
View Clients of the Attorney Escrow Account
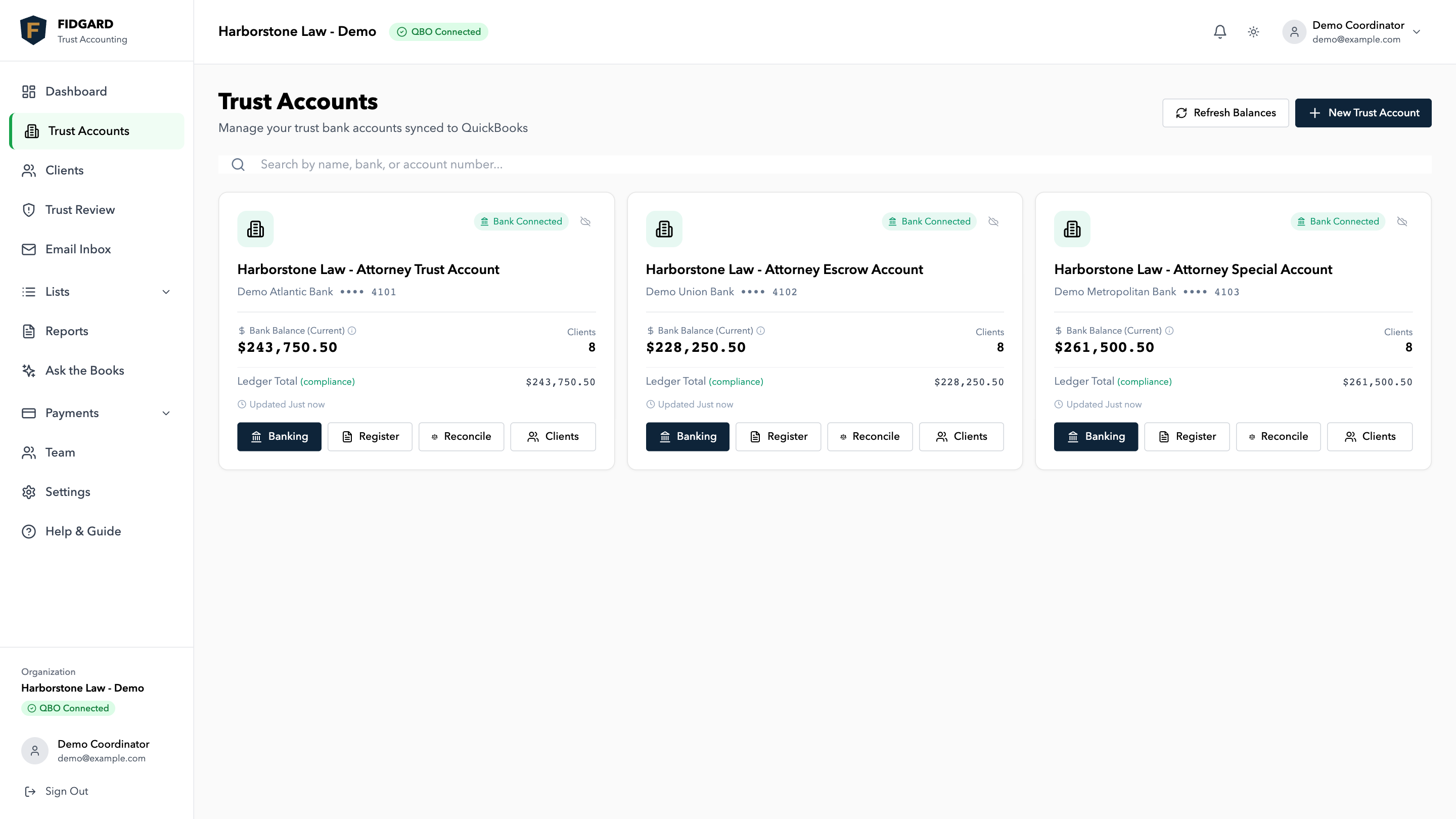tap(962, 437)
